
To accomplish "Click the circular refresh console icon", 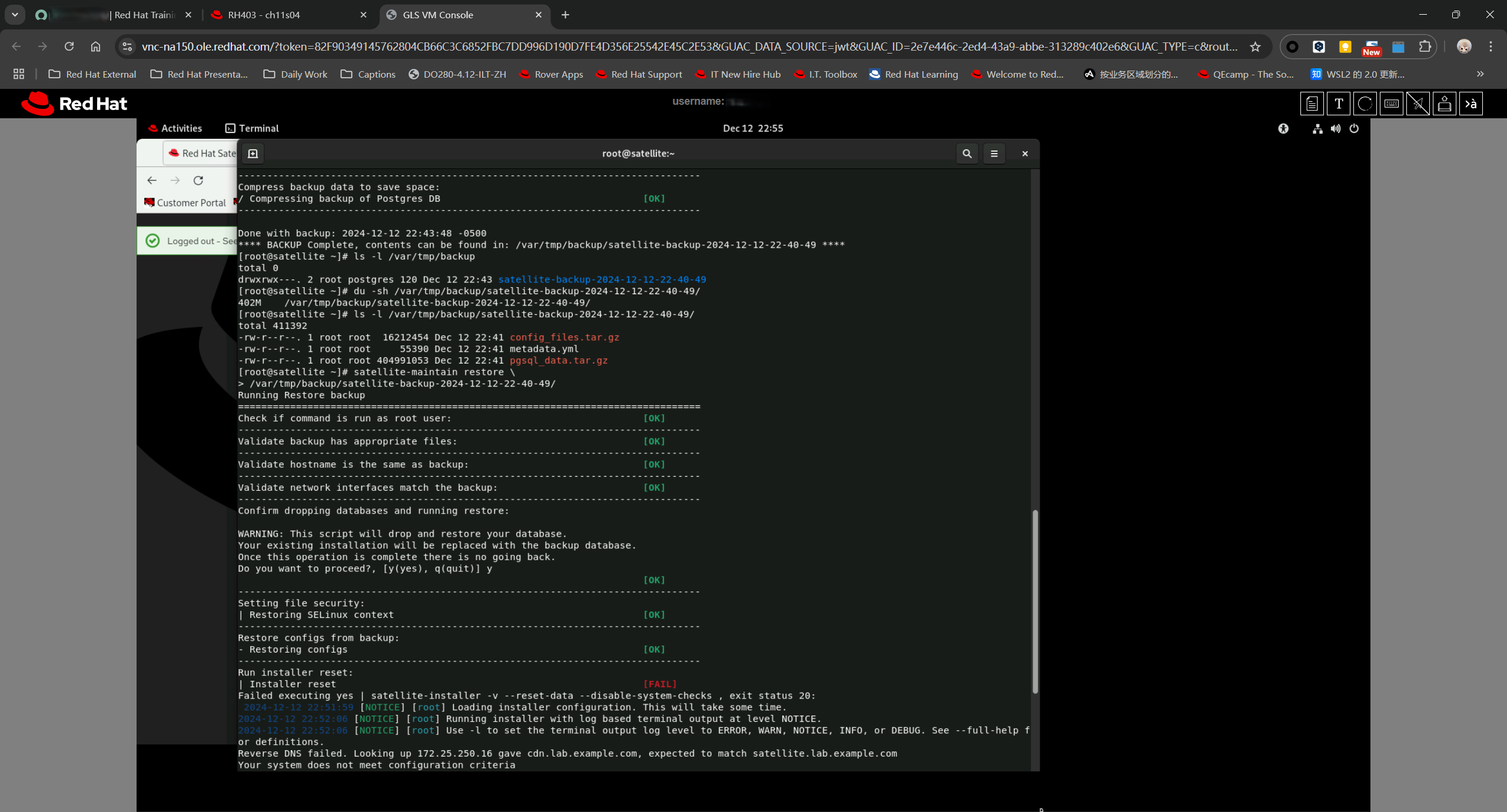I will 1365,104.
